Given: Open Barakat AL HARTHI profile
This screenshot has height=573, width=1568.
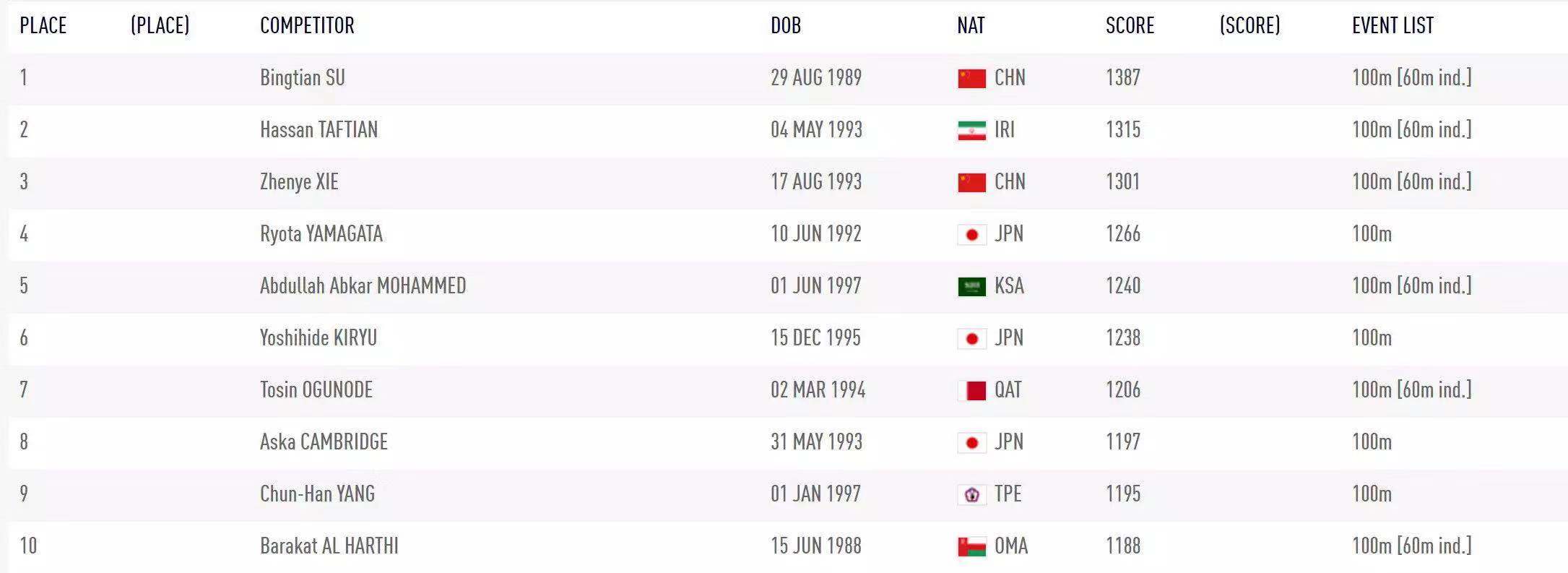Looking at the screenshot, I should click(329, 546).
